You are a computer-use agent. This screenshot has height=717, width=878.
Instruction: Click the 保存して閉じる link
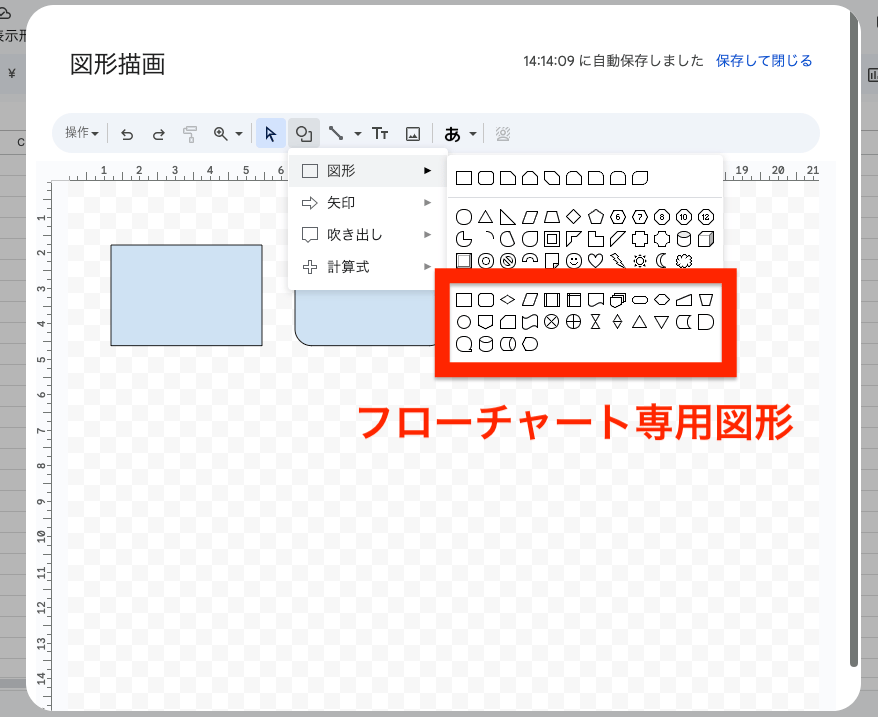(764, 60)
